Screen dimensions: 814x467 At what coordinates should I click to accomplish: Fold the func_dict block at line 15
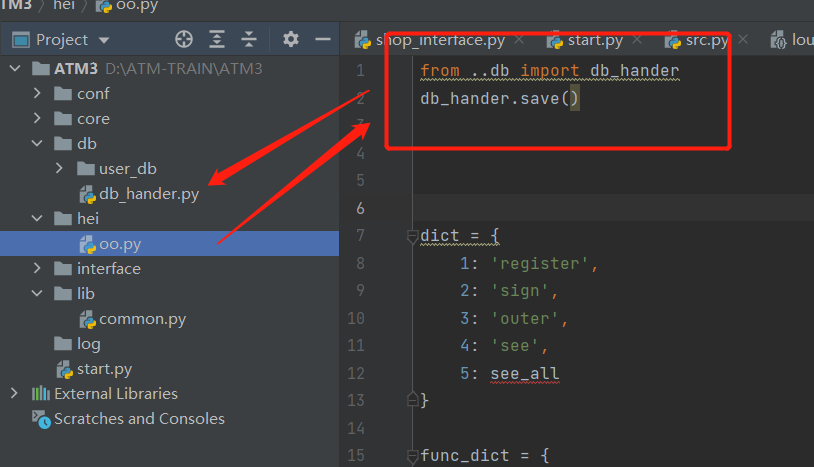click(413, 457)
